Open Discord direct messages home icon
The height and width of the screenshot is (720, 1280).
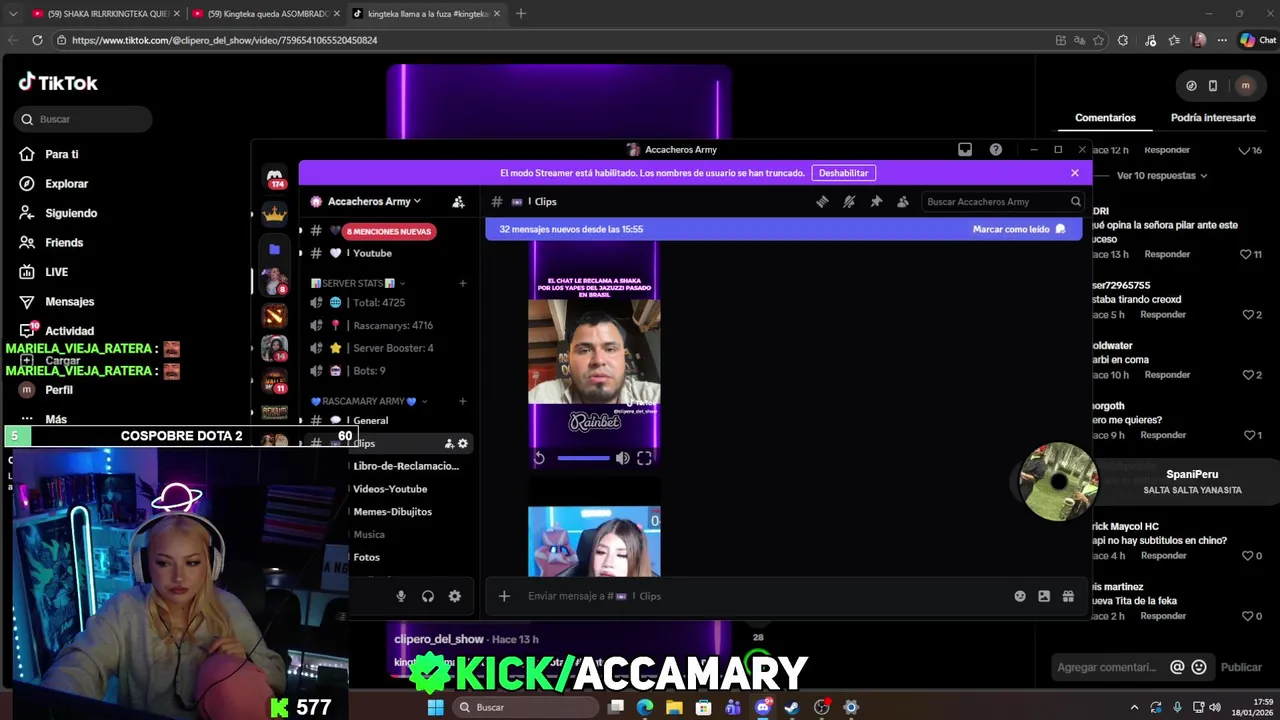point(275,177)
